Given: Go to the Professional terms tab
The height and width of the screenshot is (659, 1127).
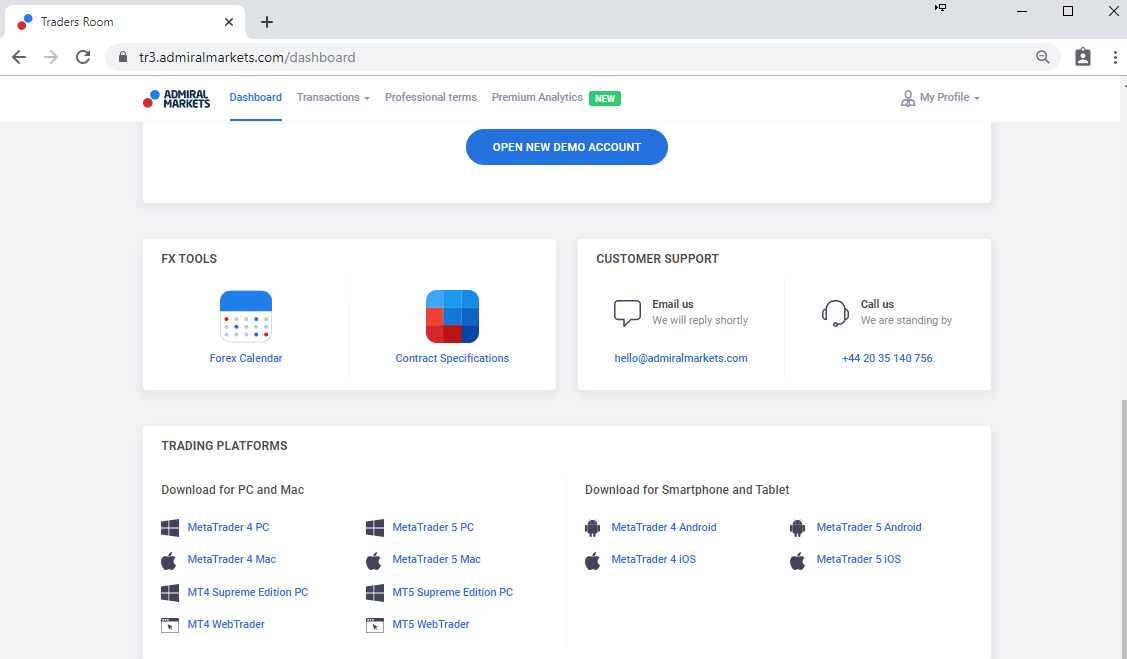Looking at the screenshot, I should tap(431, 98).
